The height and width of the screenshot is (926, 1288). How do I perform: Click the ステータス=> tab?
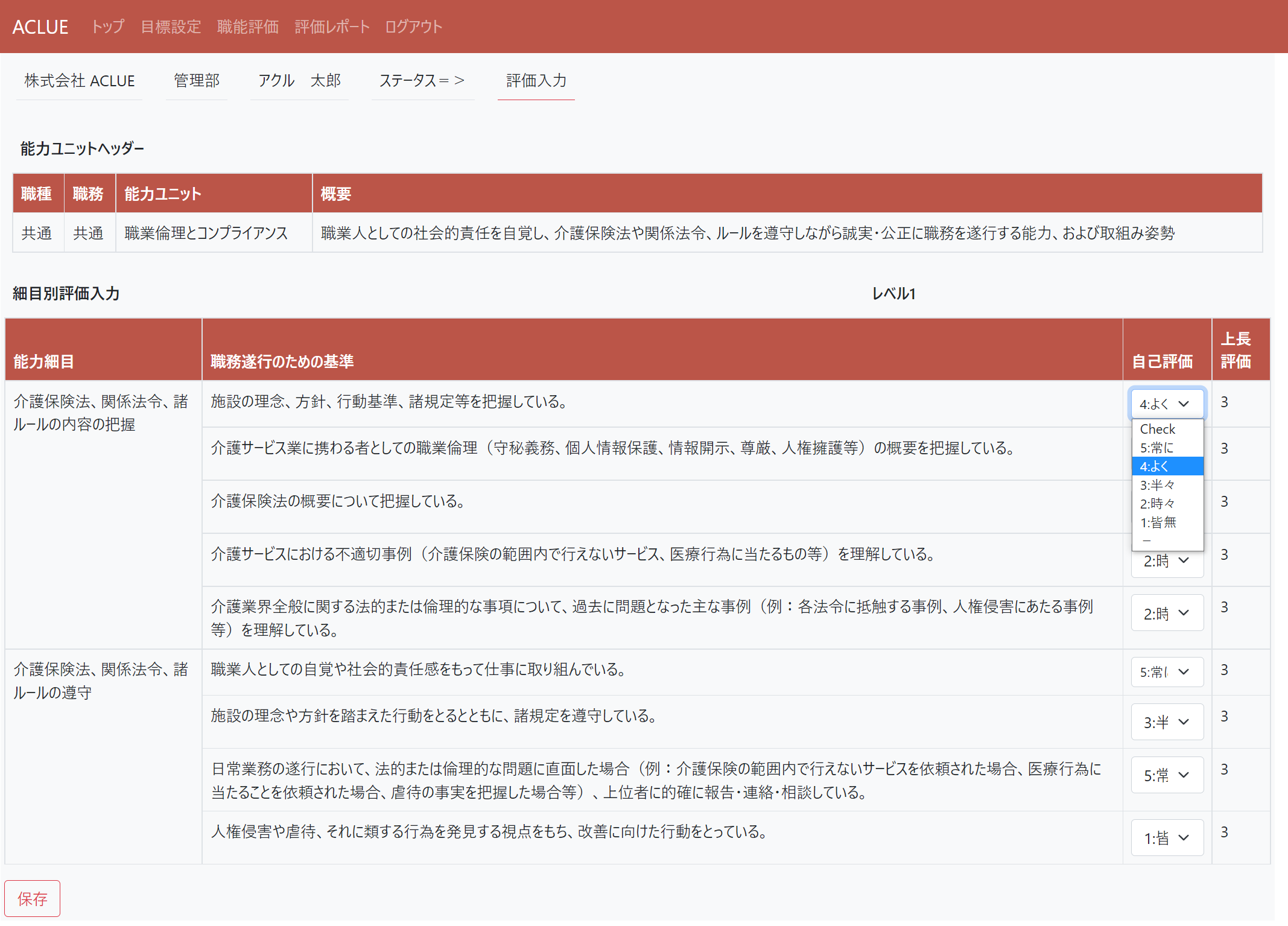point(422,81)
